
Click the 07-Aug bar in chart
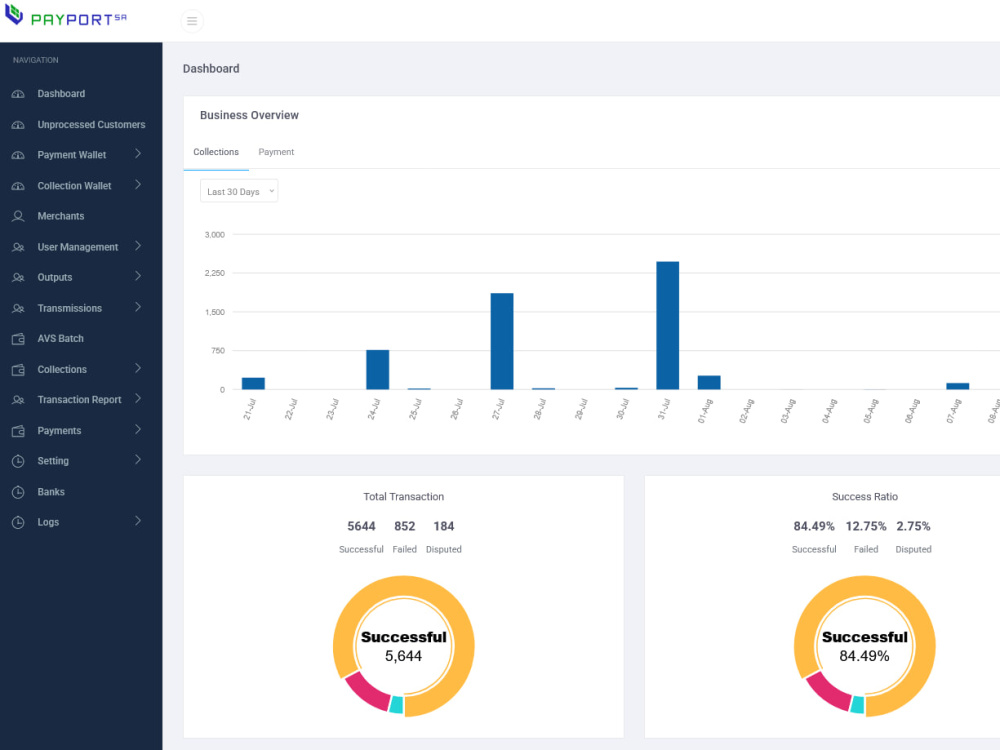coord(958,386)
